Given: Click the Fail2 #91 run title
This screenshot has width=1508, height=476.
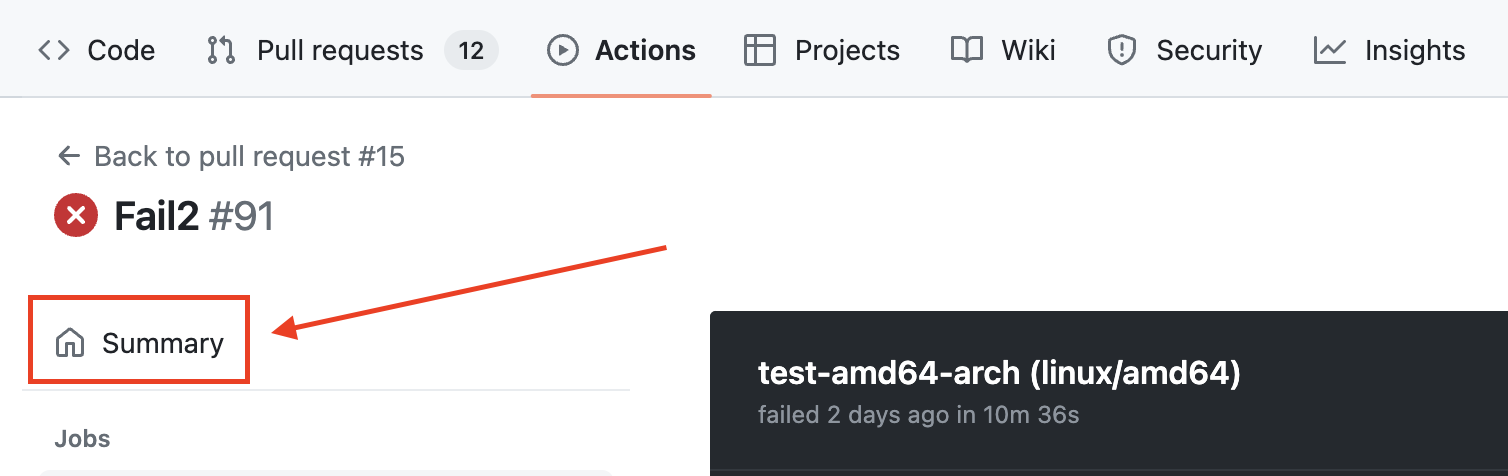Looking at the screenshot, I should click(194, 216).
